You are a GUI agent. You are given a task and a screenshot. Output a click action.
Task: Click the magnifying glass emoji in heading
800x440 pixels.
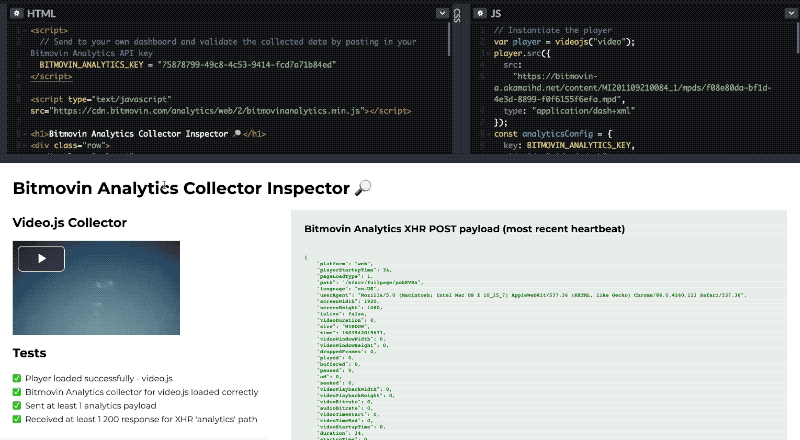point(363,188)
